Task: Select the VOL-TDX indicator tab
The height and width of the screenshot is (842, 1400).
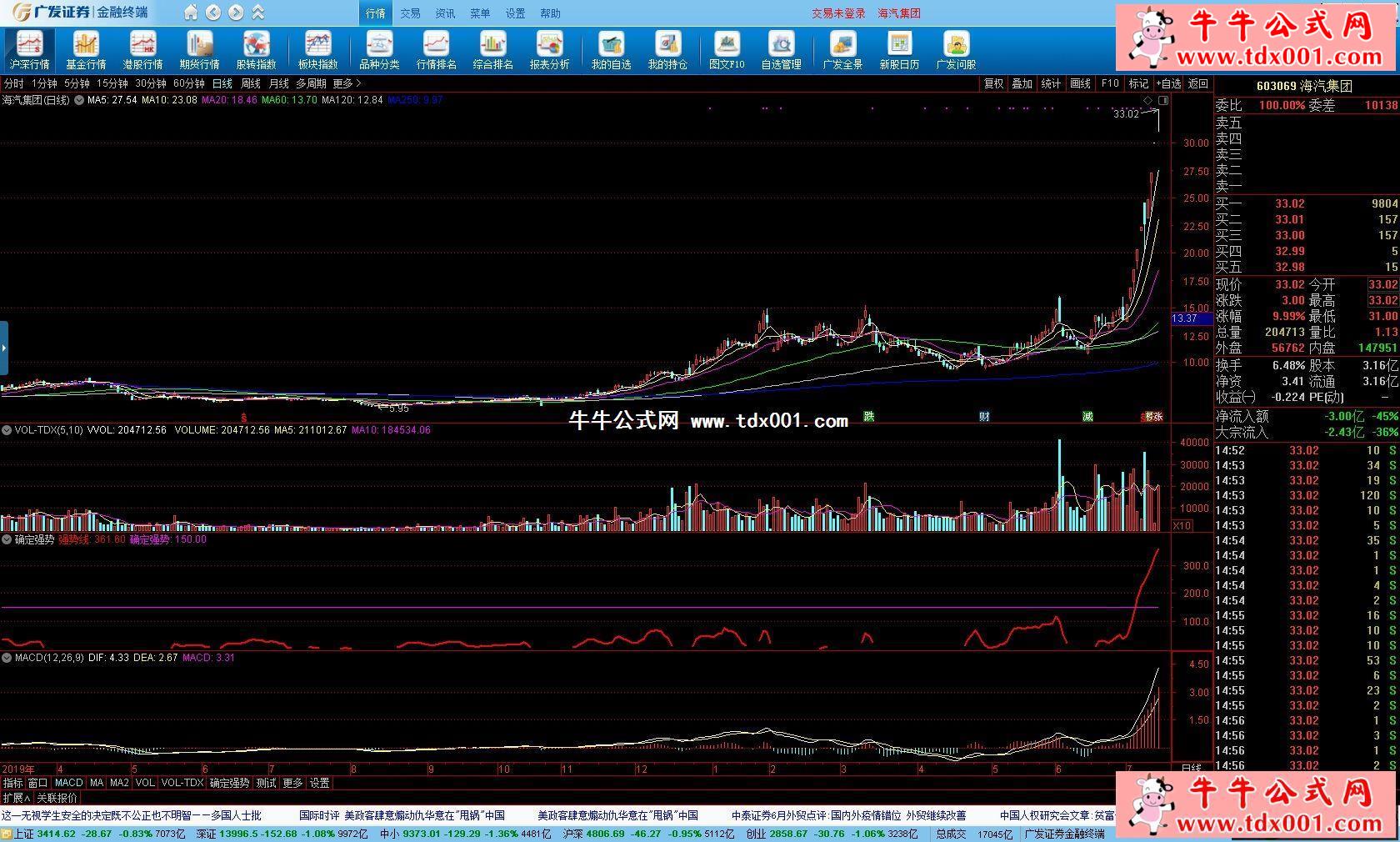Action: (182, 783)
